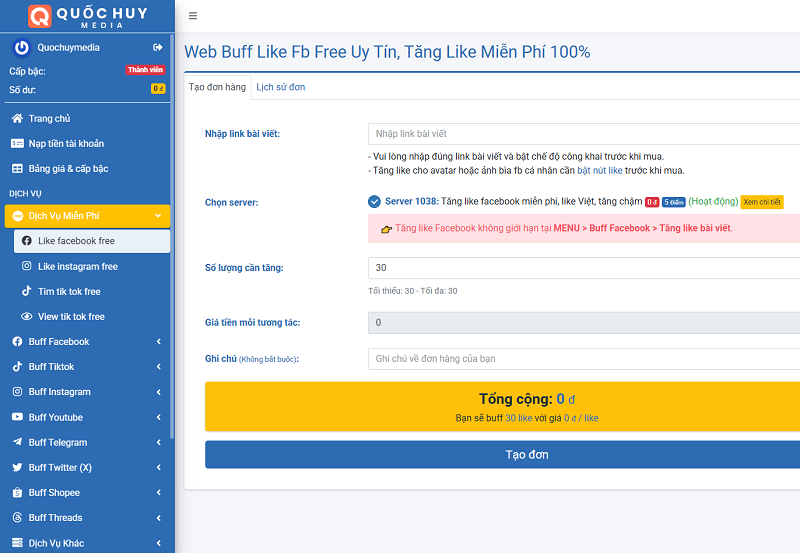Open Bảng giá & cấp bậc menu item
Viewport: 800px width, 553px height.
pyautogui.click(x=87, y=168)
